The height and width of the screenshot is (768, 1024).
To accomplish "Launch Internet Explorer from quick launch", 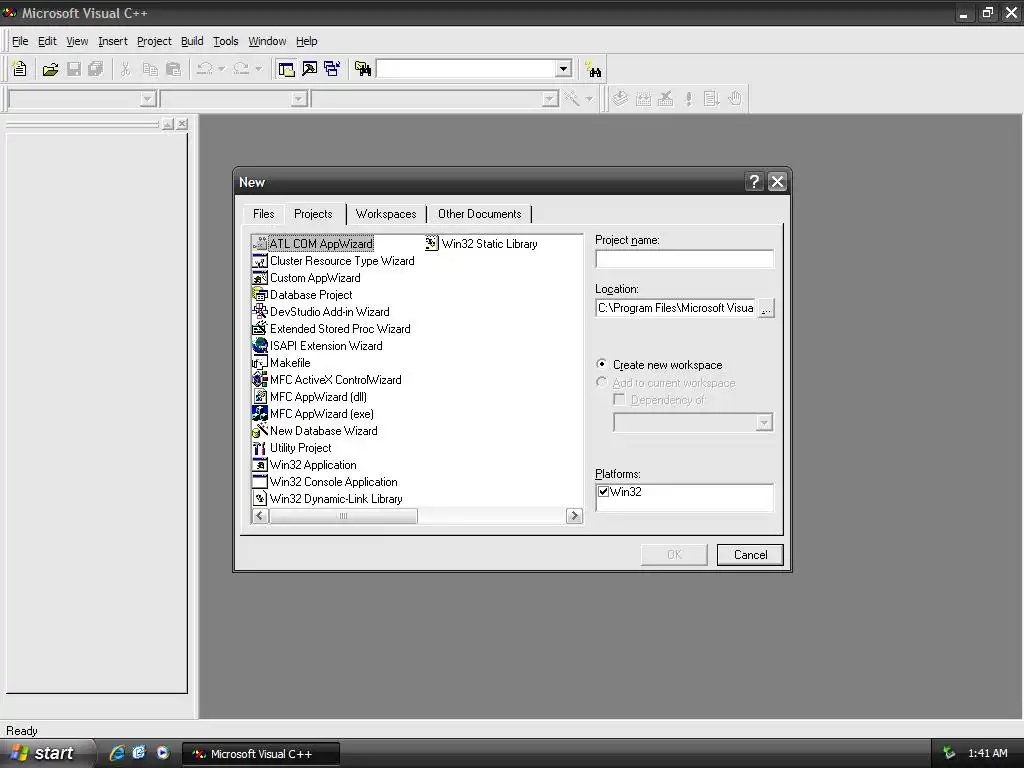I will click(117, 753).
